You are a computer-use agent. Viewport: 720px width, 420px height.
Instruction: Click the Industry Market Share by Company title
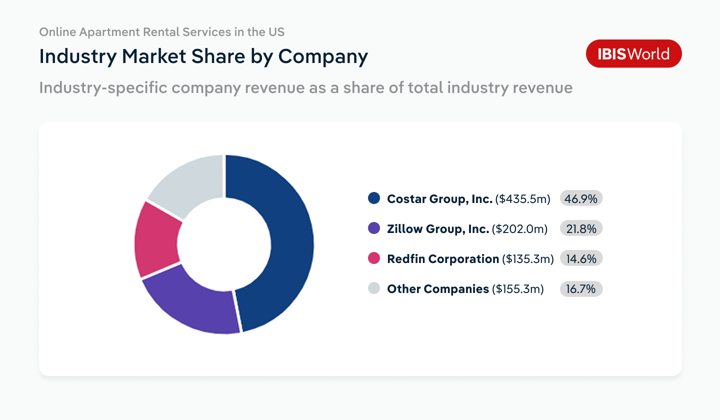[x=203, y=55]
